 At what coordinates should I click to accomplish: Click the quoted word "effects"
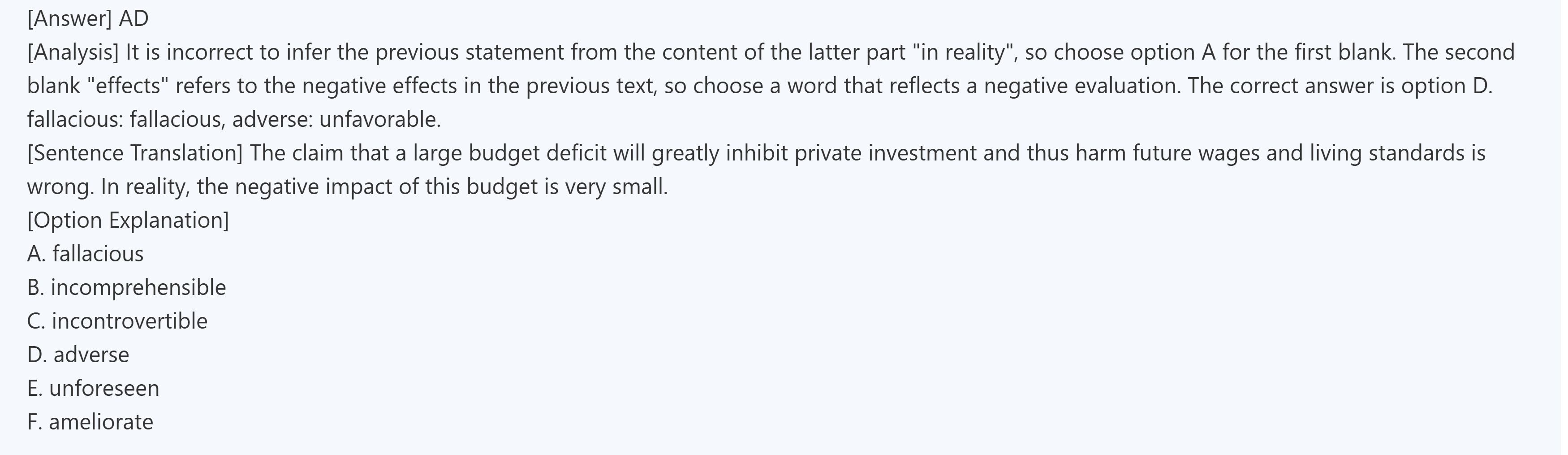point(128,86)
